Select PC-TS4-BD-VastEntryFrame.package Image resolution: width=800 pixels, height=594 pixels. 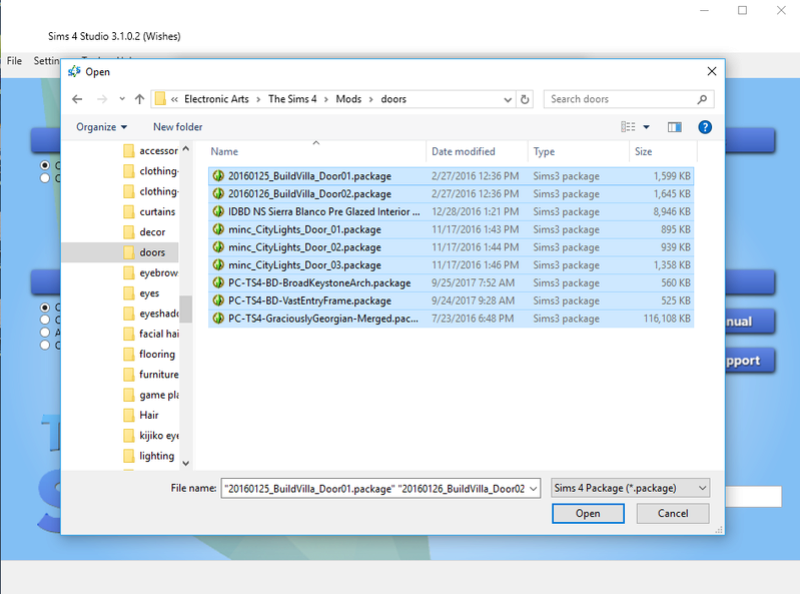pyautogui.click(x=451, y=301)
